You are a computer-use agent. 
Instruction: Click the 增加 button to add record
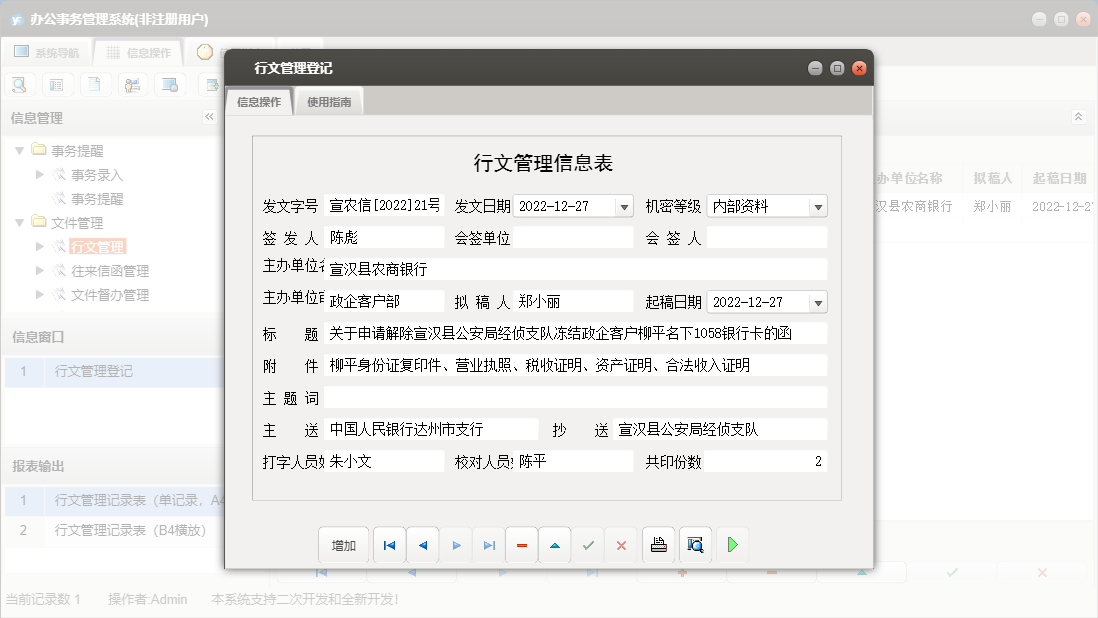click(343, 545)
